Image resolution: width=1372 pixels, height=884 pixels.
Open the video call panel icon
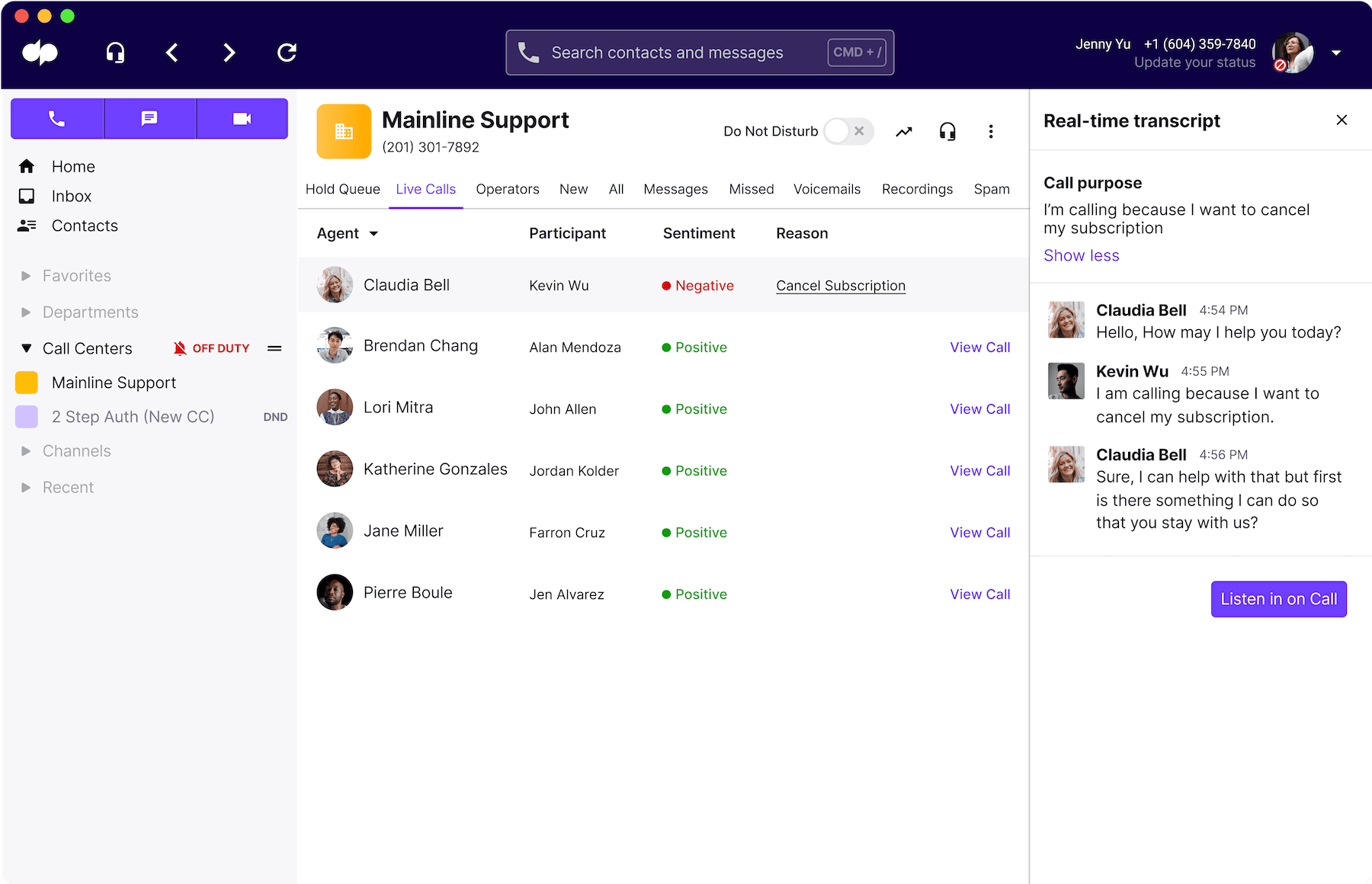242,118
